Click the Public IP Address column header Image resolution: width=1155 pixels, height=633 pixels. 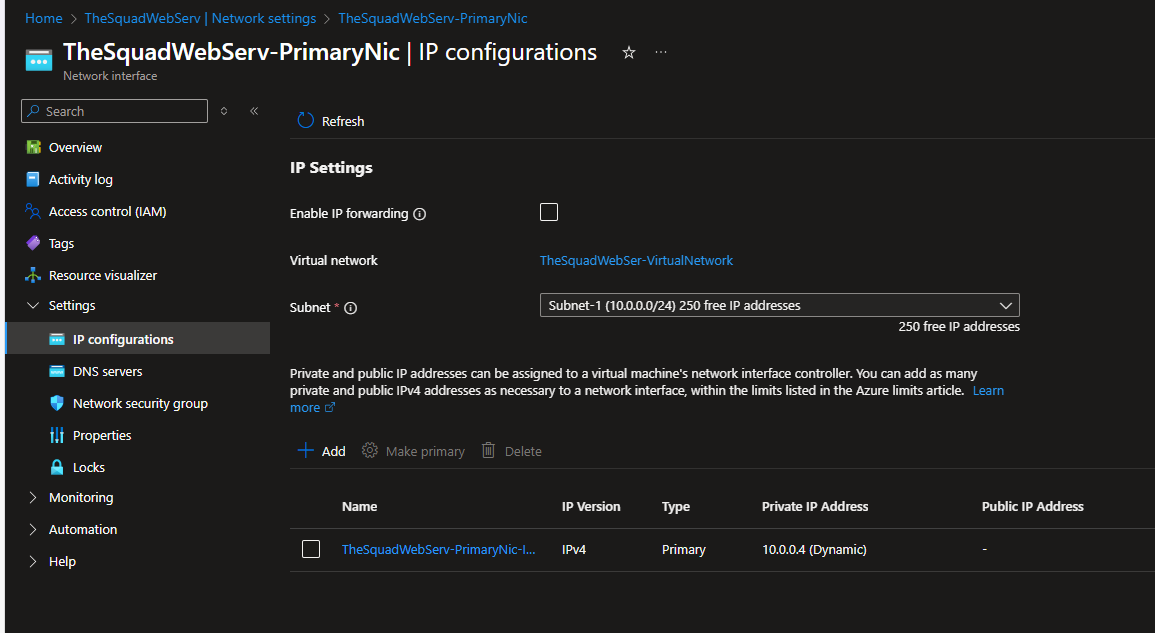click(x=1032, y=506)
